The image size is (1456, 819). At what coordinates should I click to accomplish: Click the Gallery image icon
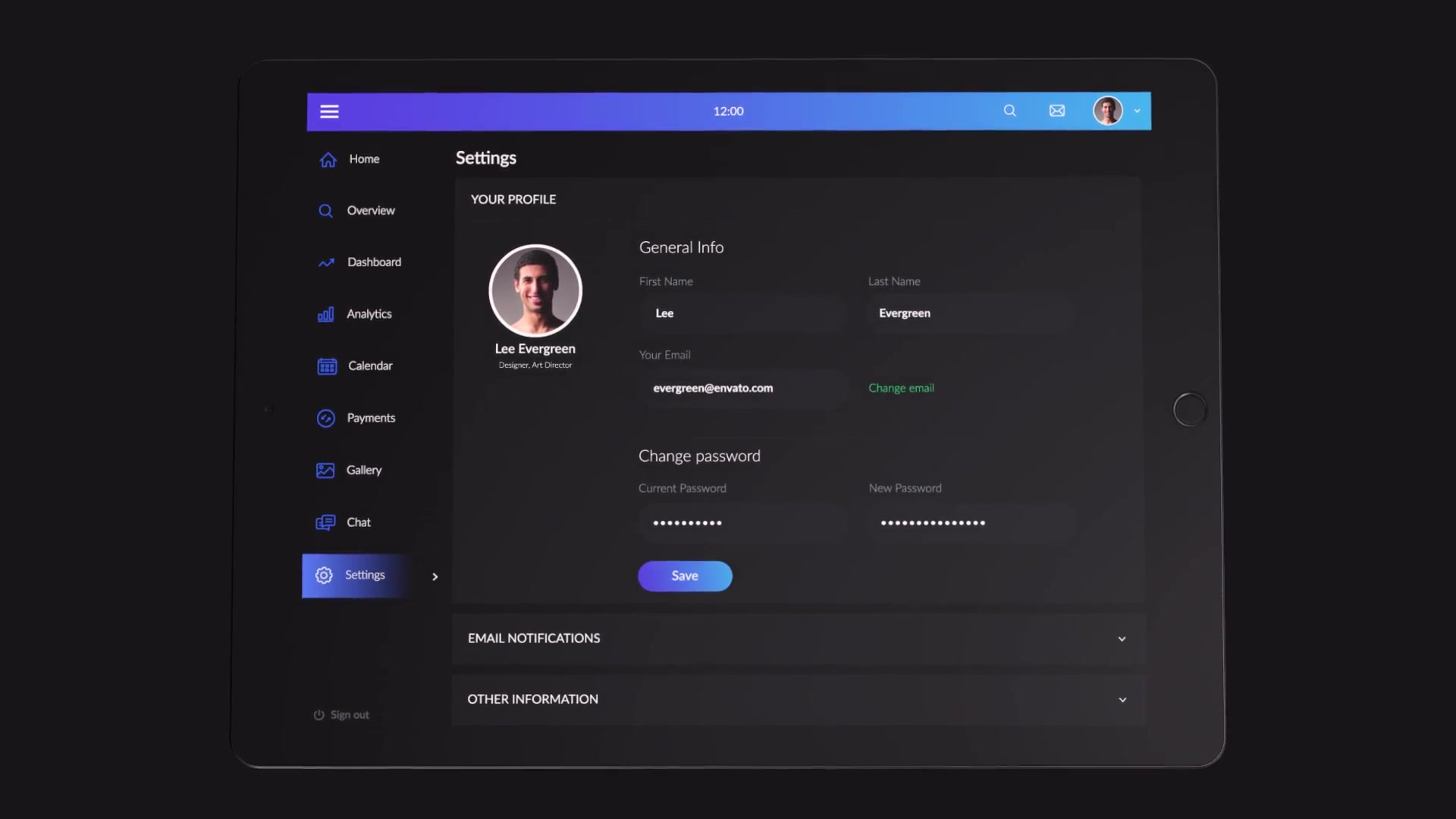325,470
